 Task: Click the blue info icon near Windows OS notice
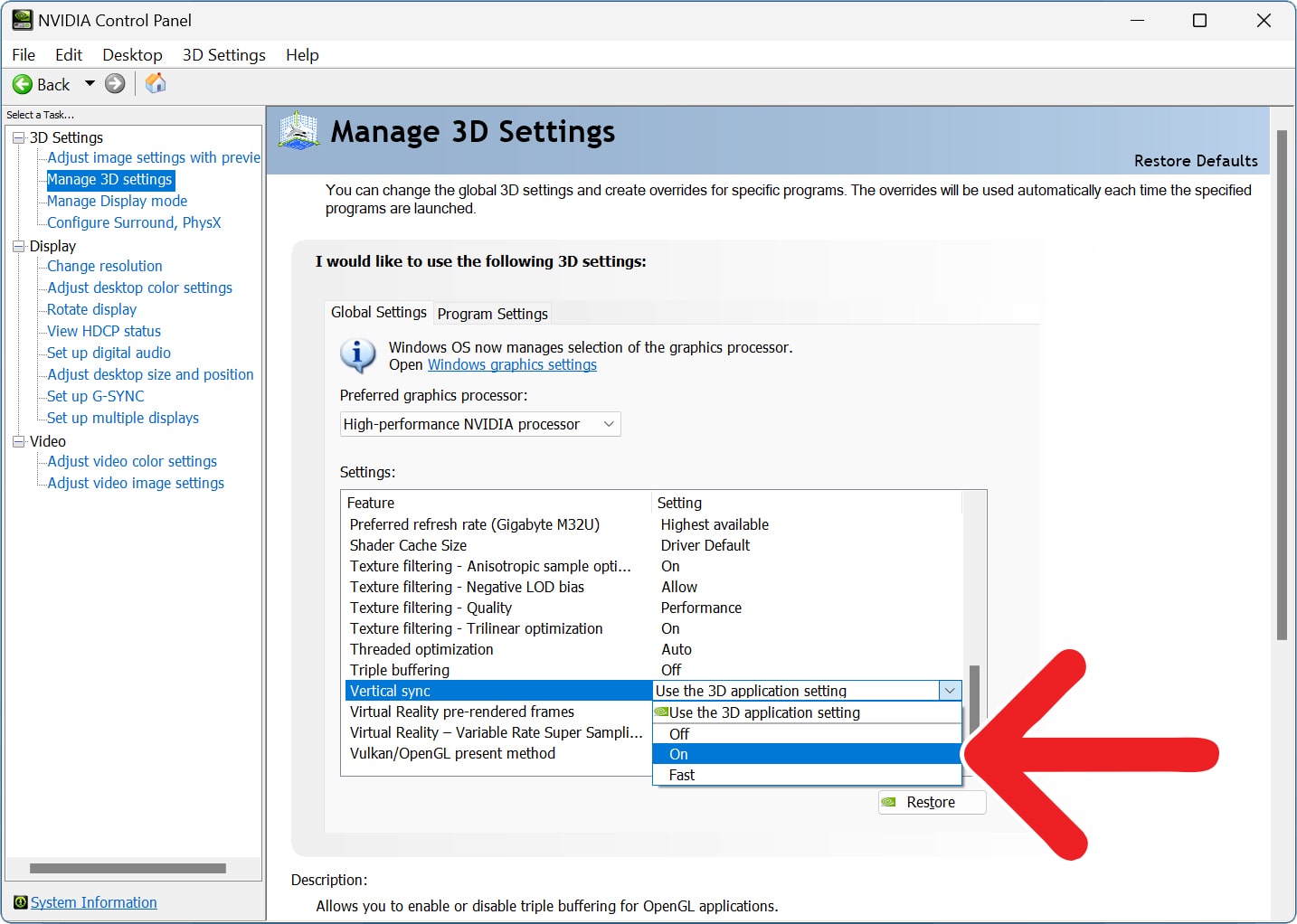point(358,354)
